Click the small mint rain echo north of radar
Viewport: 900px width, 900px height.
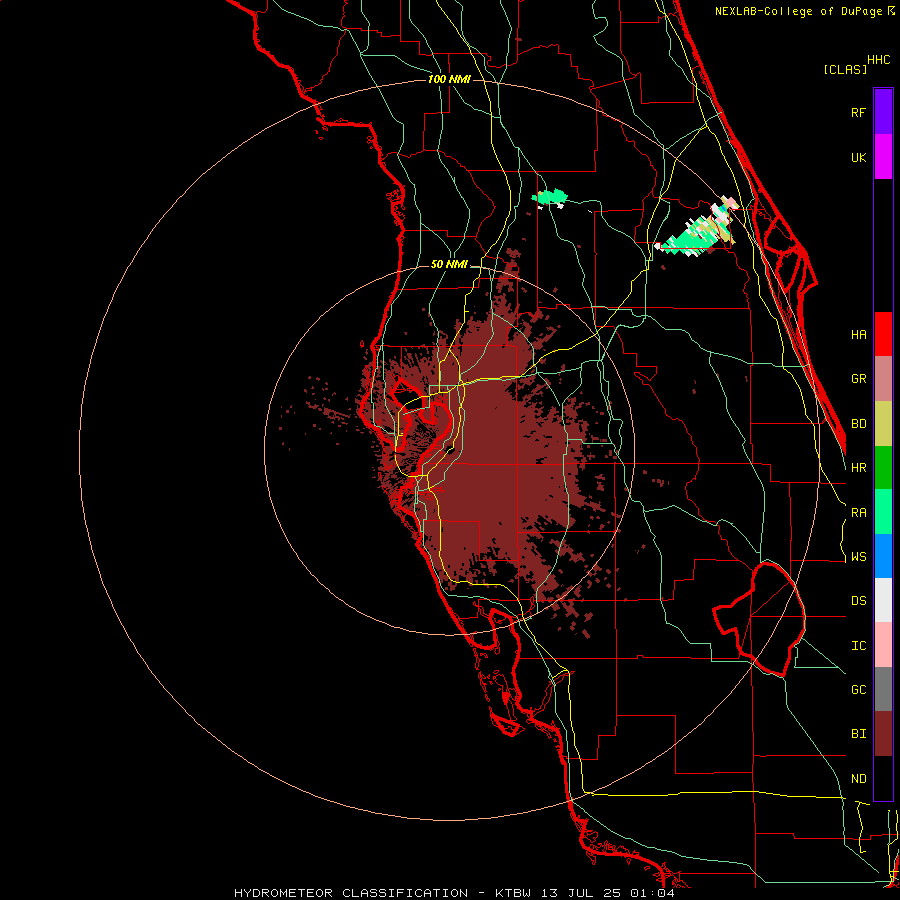550,198
